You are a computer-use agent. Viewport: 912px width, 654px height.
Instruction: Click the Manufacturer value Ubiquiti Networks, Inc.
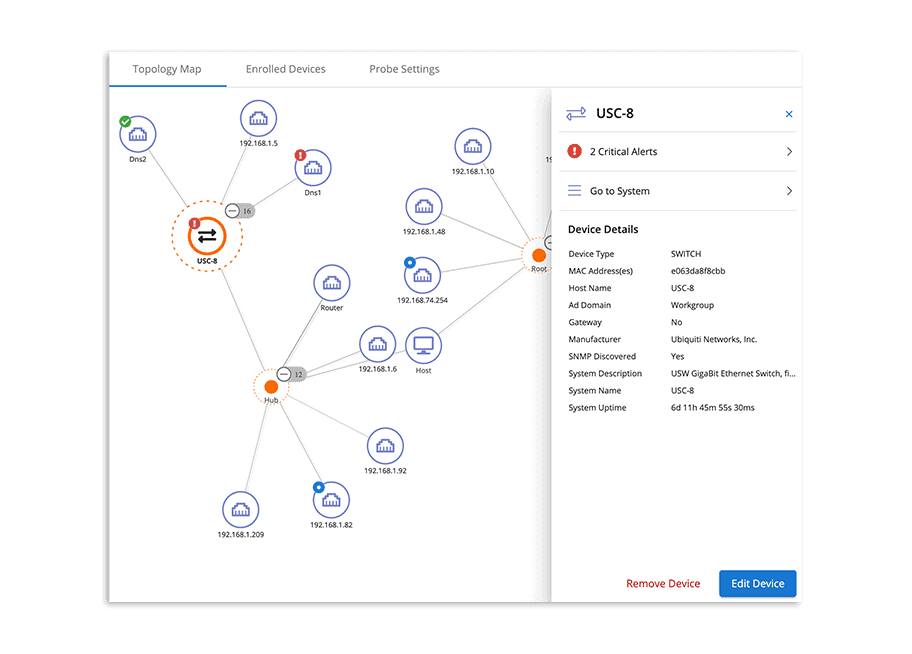coord(714,339)
